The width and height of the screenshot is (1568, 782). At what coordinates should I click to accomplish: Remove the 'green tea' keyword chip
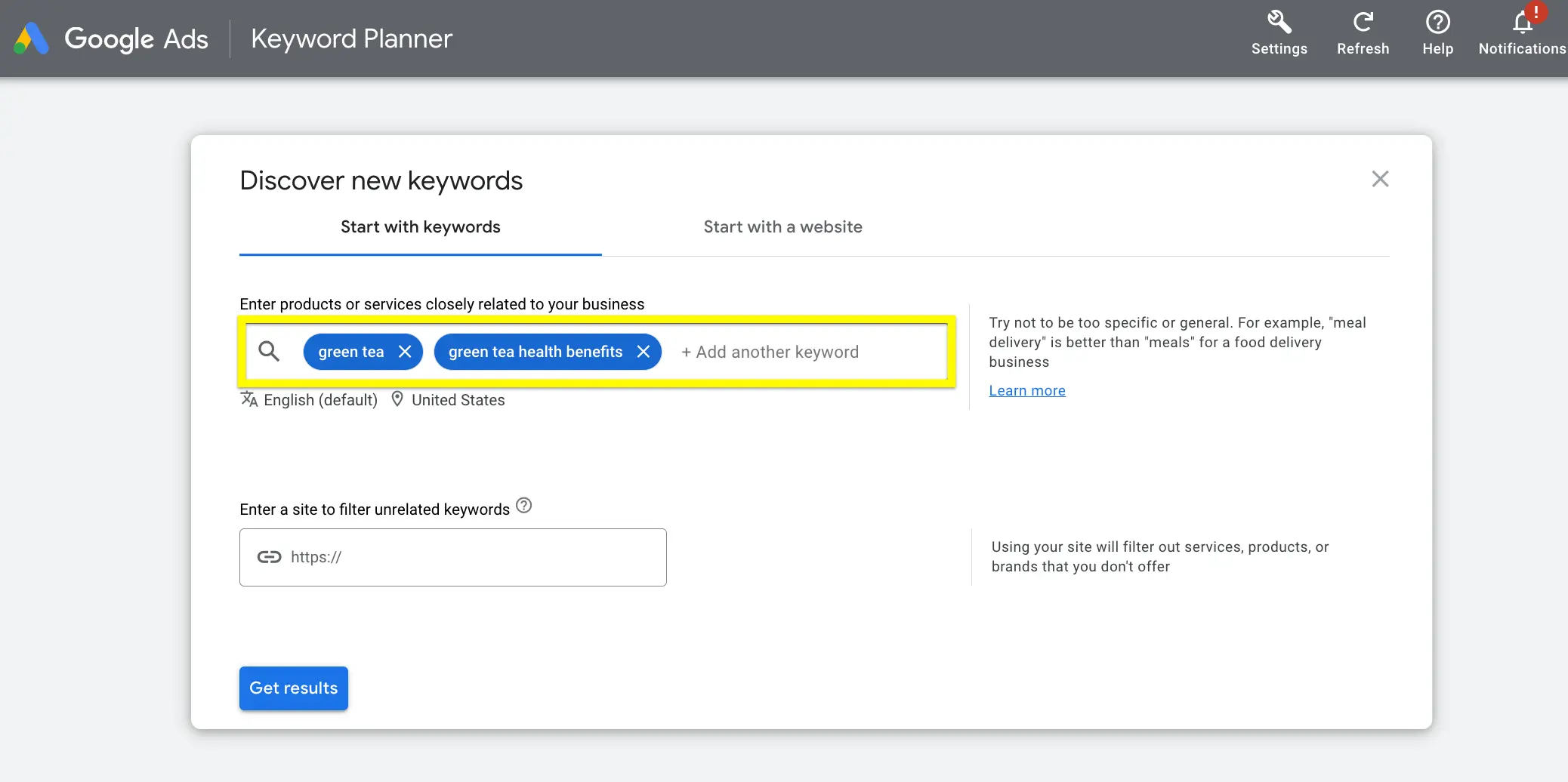pos(405,352)
